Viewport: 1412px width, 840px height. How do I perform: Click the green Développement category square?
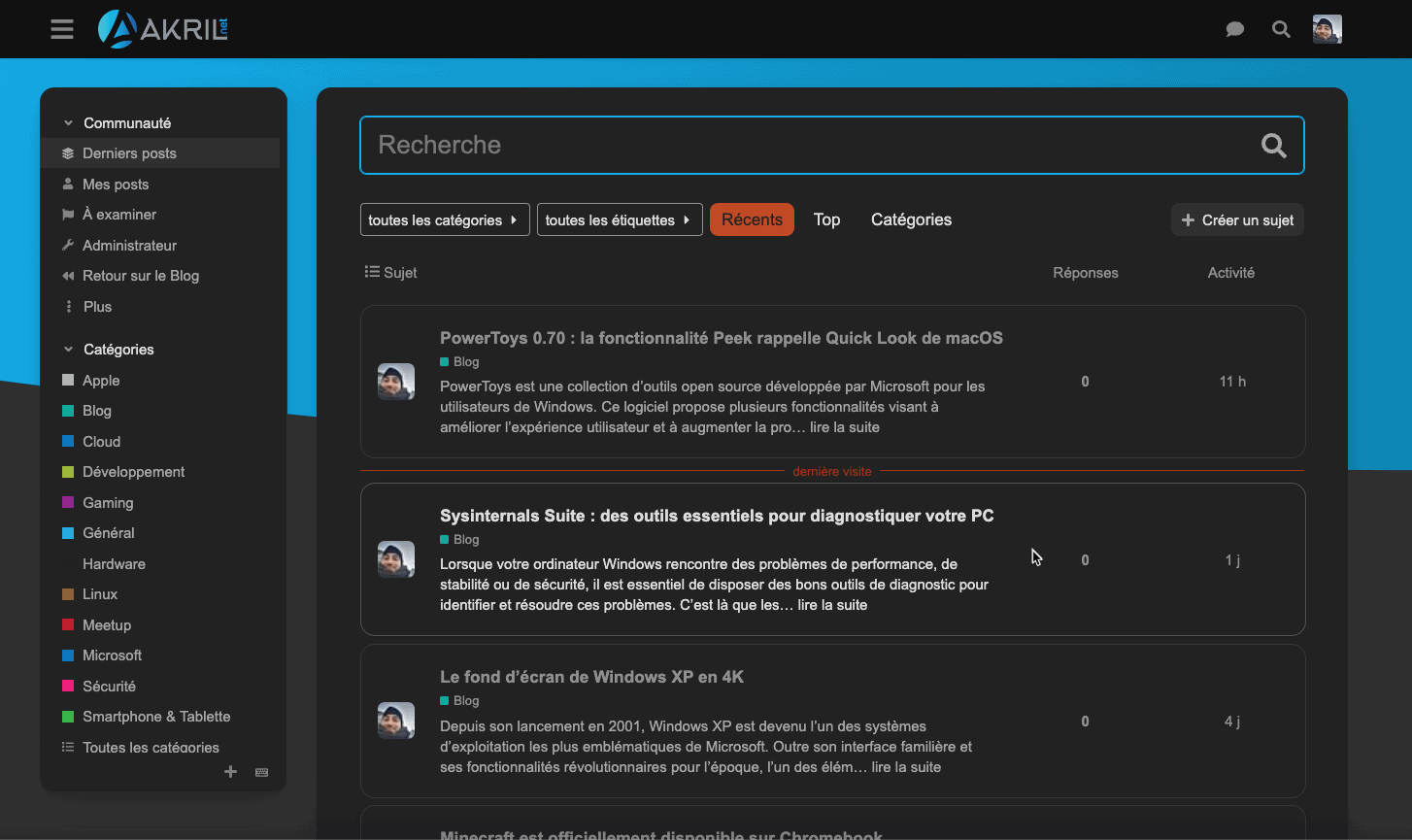(68, 472)
